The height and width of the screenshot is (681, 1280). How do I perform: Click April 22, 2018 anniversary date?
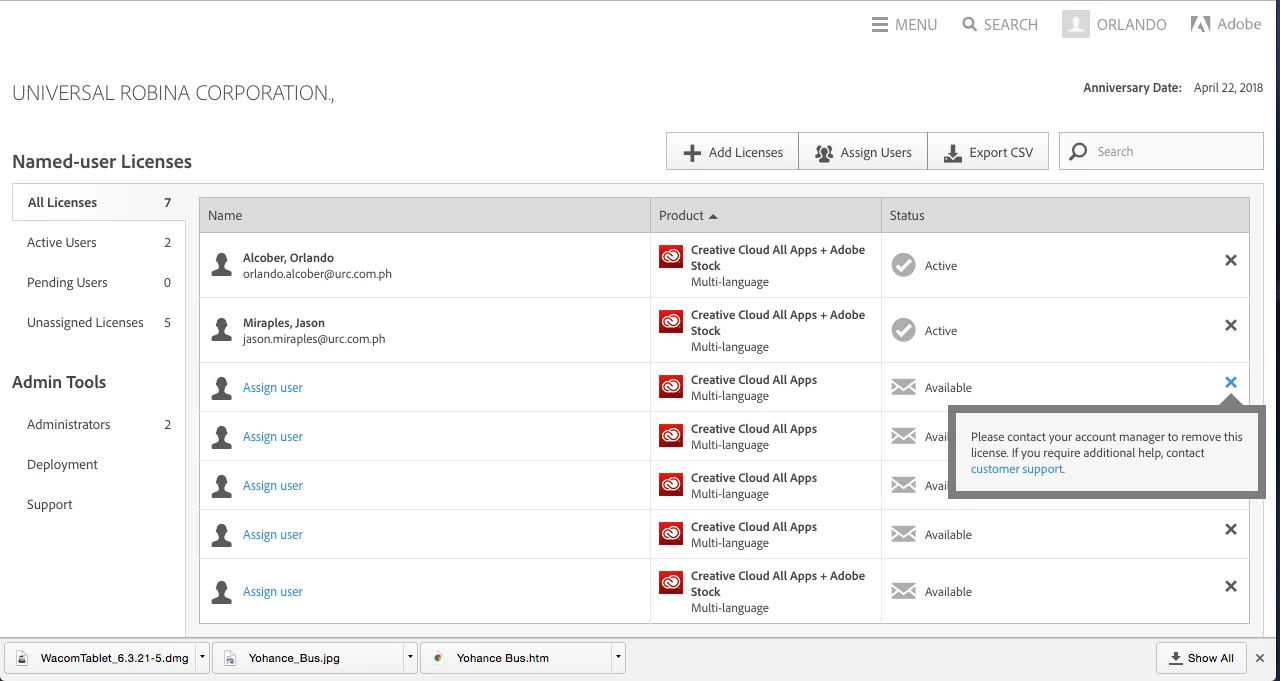click(1228, 88)
